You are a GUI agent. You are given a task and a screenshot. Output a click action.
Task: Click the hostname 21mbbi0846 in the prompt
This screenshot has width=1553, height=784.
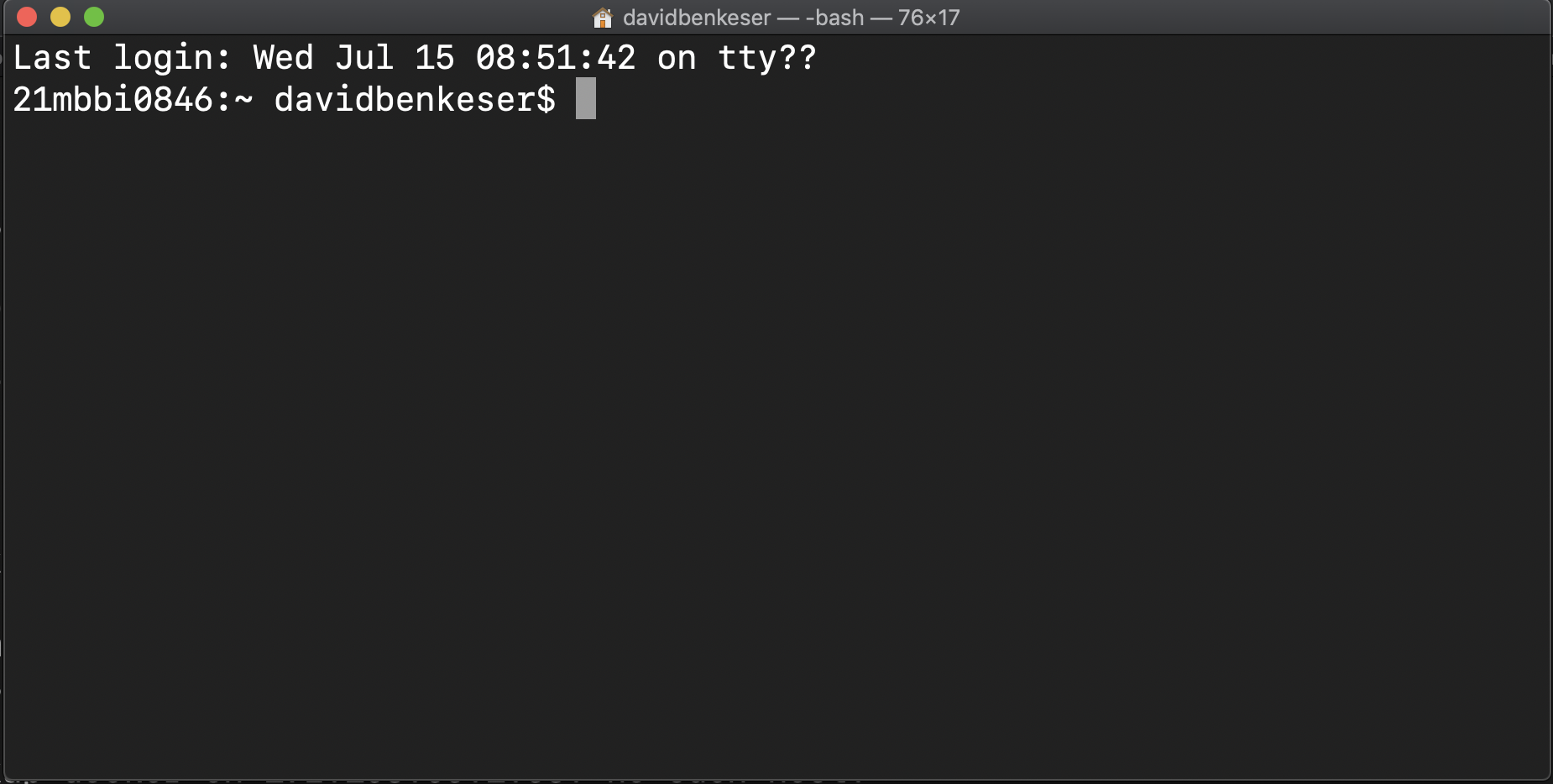[x=109, y=98]
